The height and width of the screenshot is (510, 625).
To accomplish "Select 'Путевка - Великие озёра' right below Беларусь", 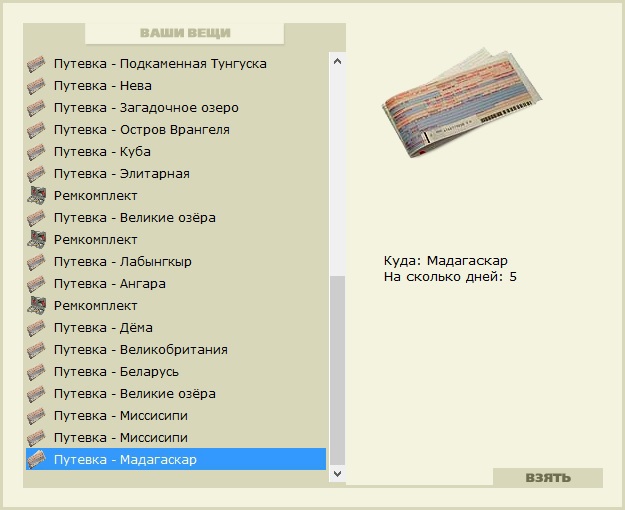I will [x=176, y=394].
